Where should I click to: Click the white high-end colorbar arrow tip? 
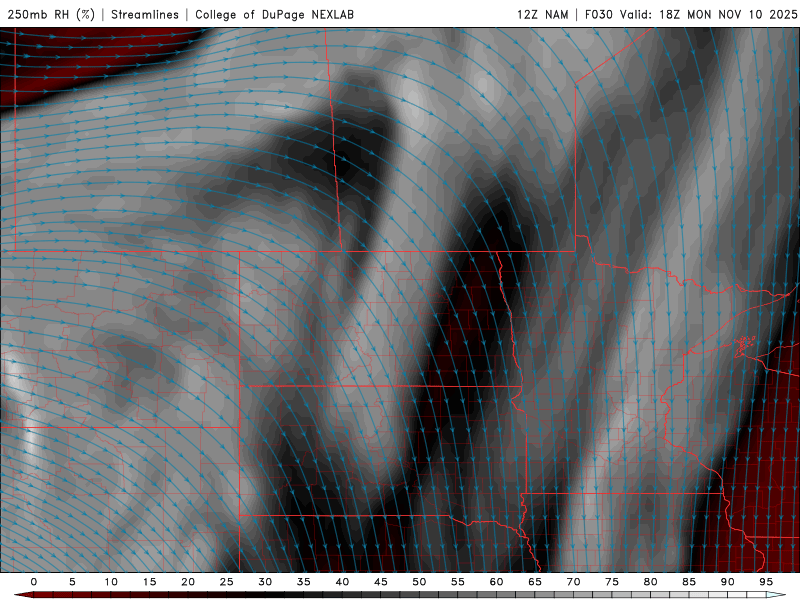pyautogui.click(x=776, y=595)
